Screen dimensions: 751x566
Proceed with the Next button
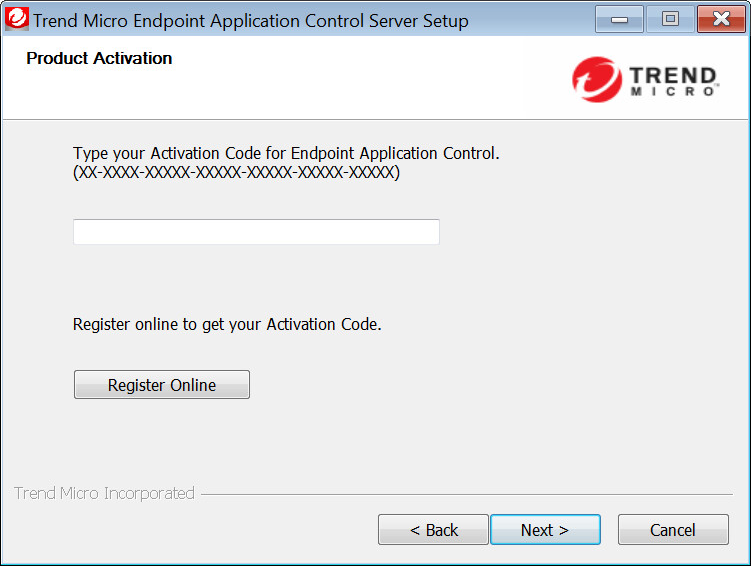[x=545, y=530]
